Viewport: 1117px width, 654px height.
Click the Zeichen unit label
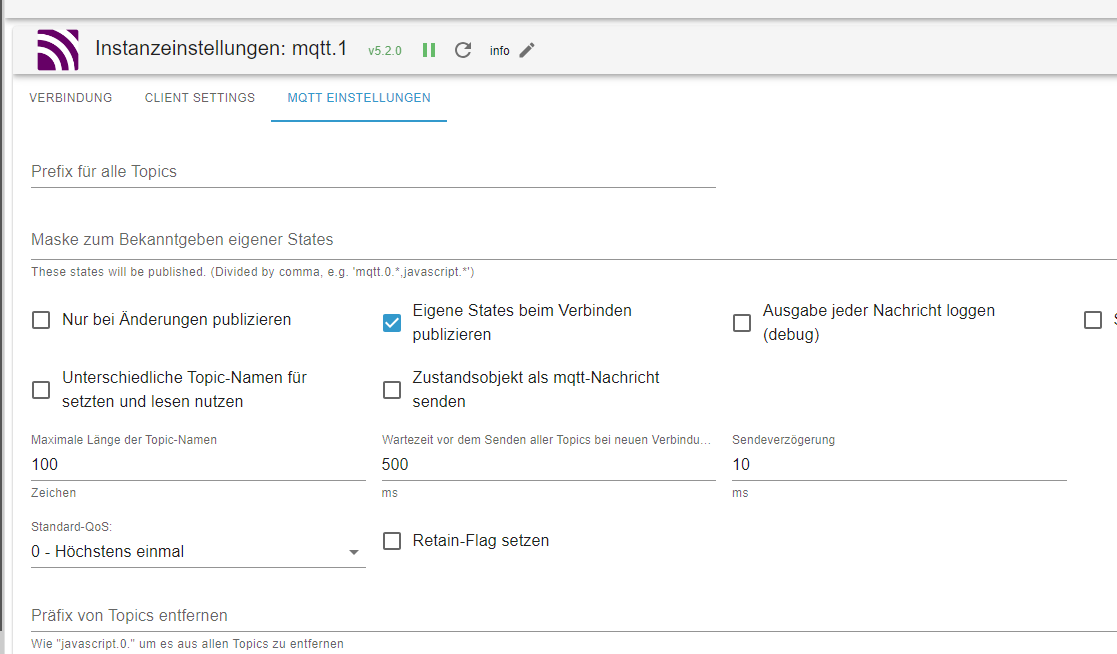(53, 493)
